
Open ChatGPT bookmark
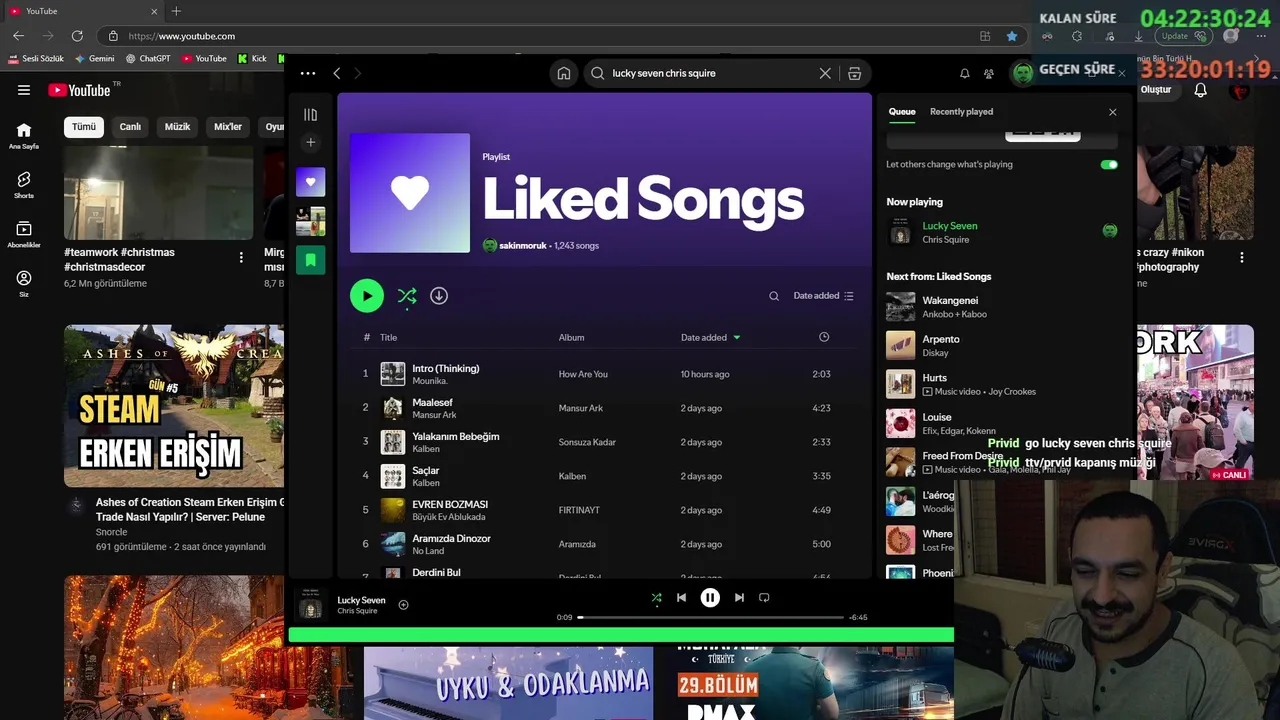[x=147, y=59]
